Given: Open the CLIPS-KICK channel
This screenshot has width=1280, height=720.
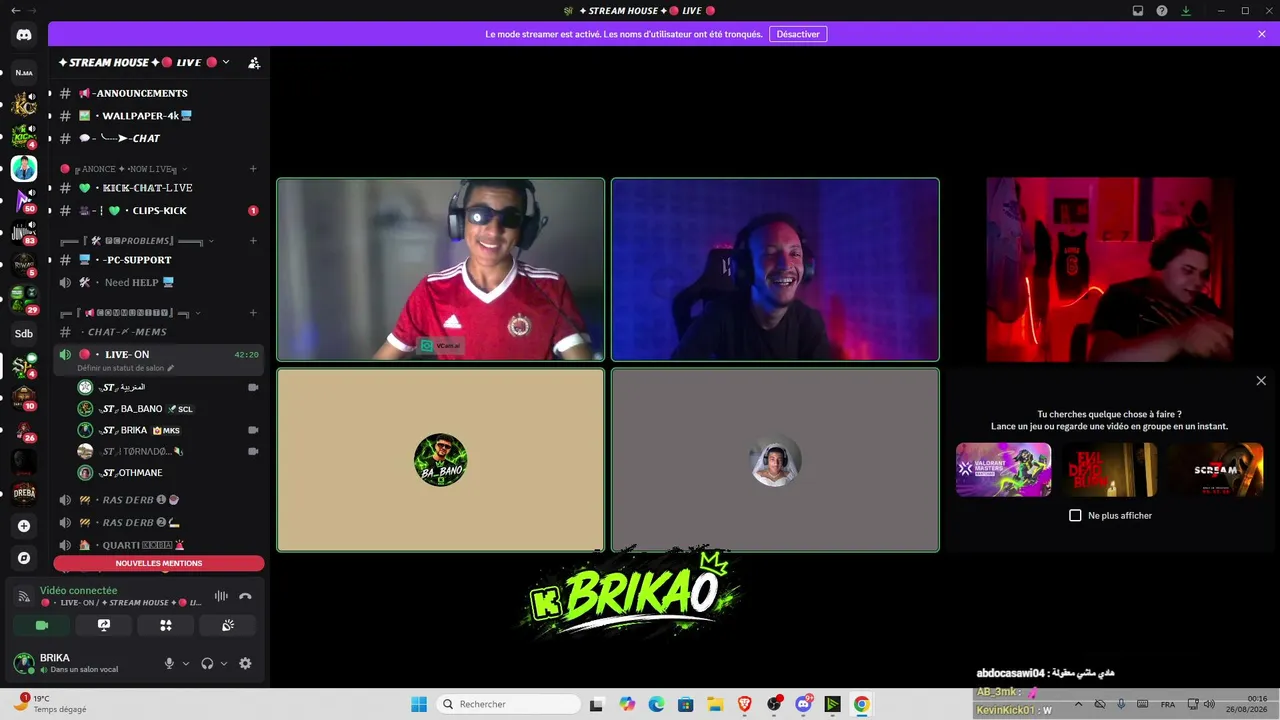Looking at the screenshot, I should [x=159, y=211].
